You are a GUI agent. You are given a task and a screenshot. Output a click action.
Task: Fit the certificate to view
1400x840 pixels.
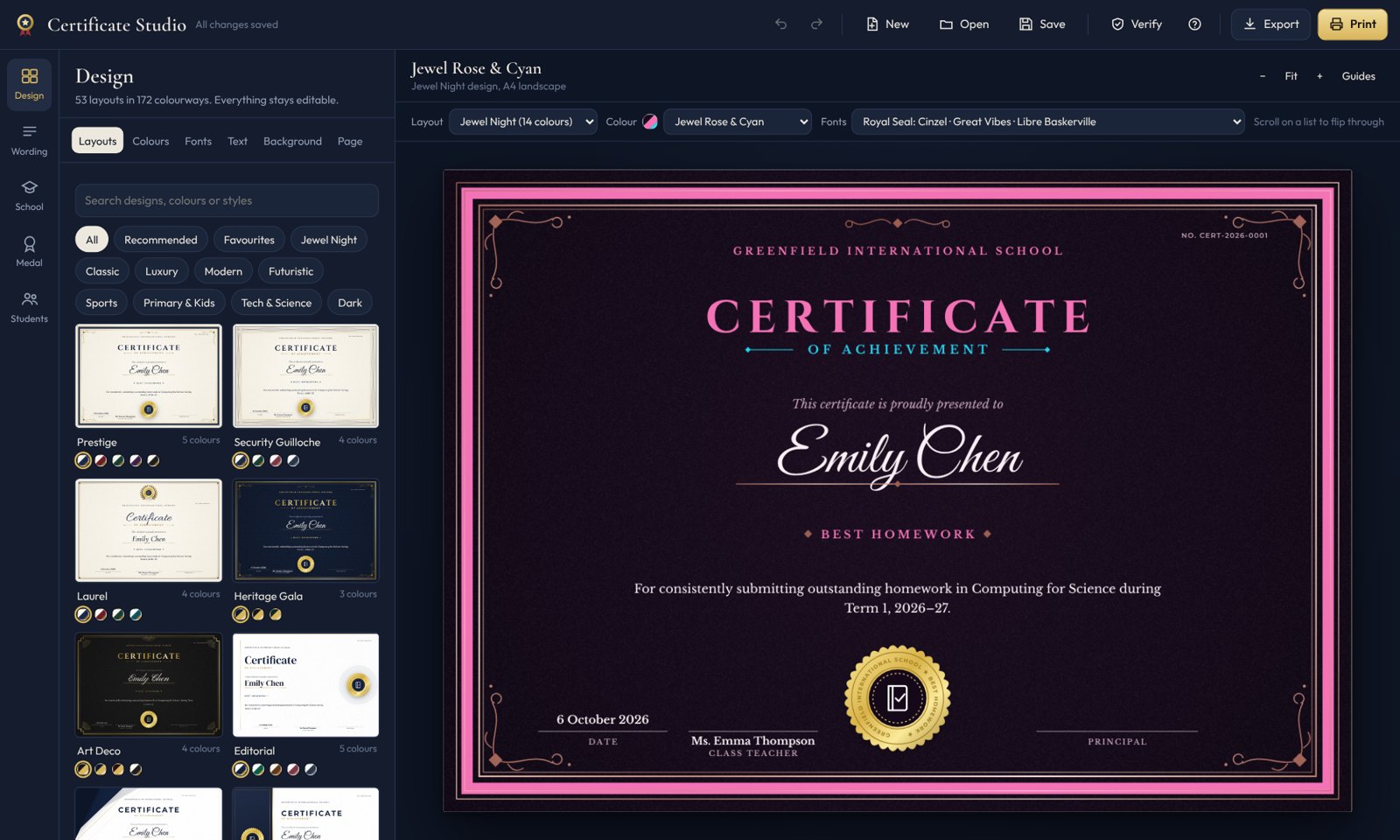tap(1291, 76)
